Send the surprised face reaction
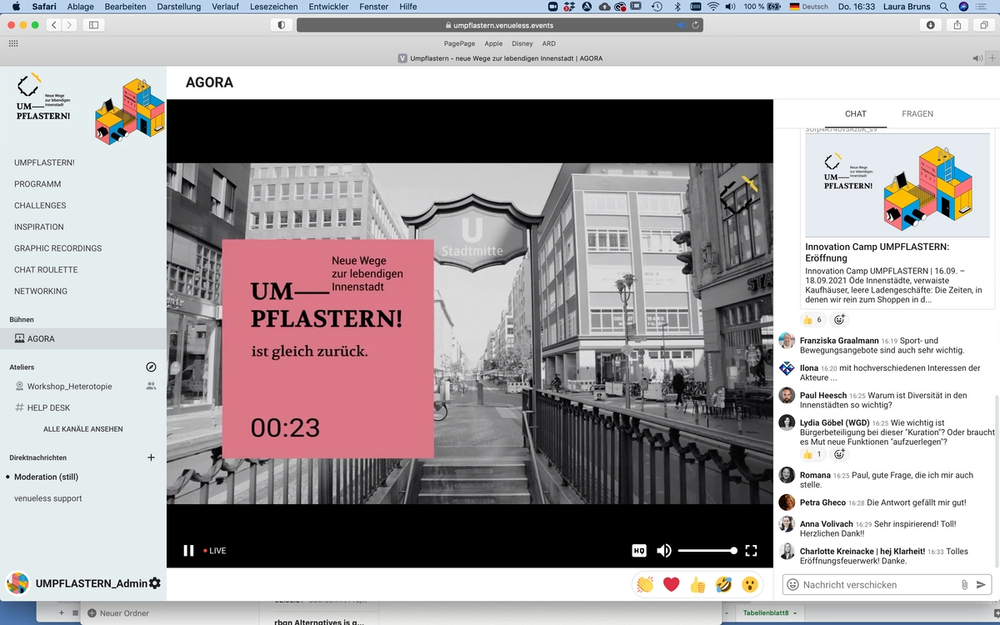This screenshot has width=1000, height=625. coord(749,584)
